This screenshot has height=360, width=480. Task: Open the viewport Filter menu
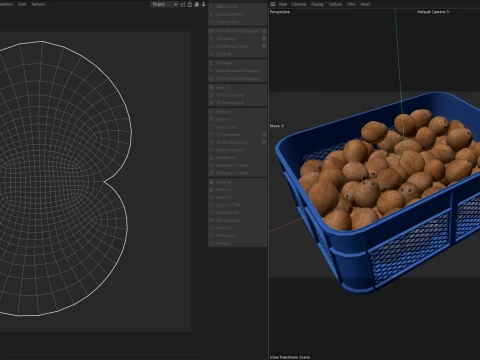tap(351, 4)
